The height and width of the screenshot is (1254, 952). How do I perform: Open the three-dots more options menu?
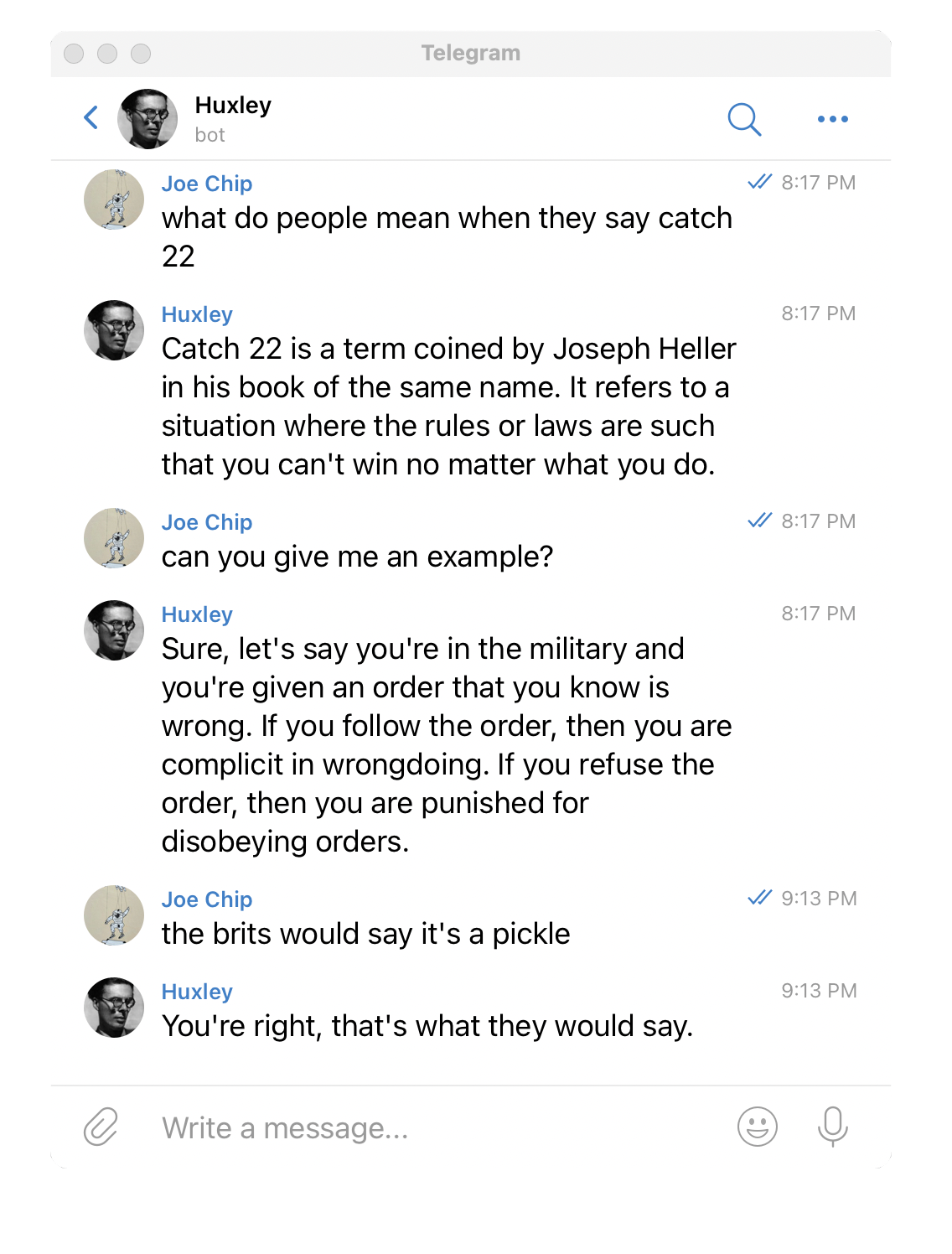coord(833,119)
